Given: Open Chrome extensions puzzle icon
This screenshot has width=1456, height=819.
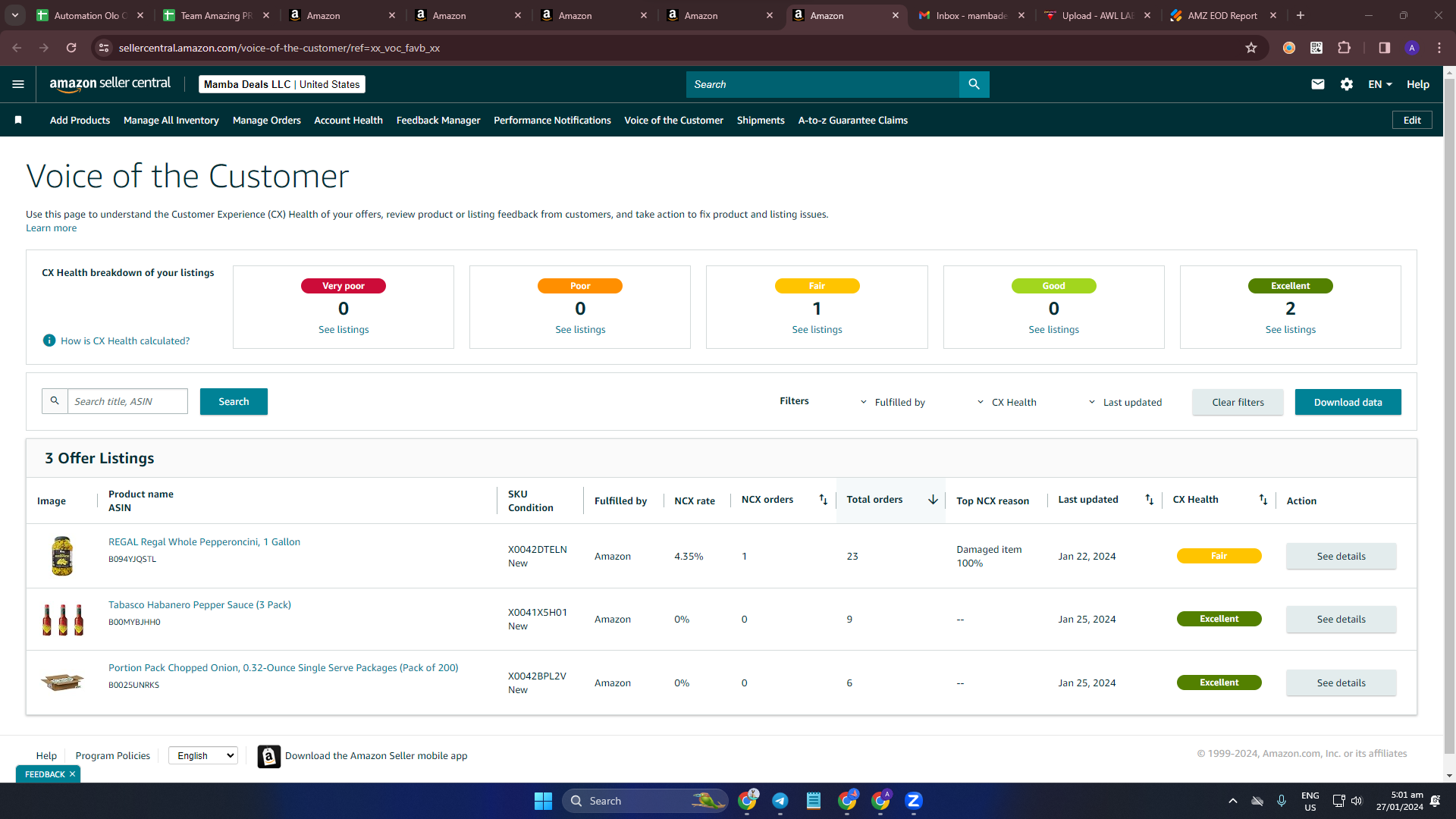Looking at the screenshot, I should pyautogui.click(x=1345, y=48).
